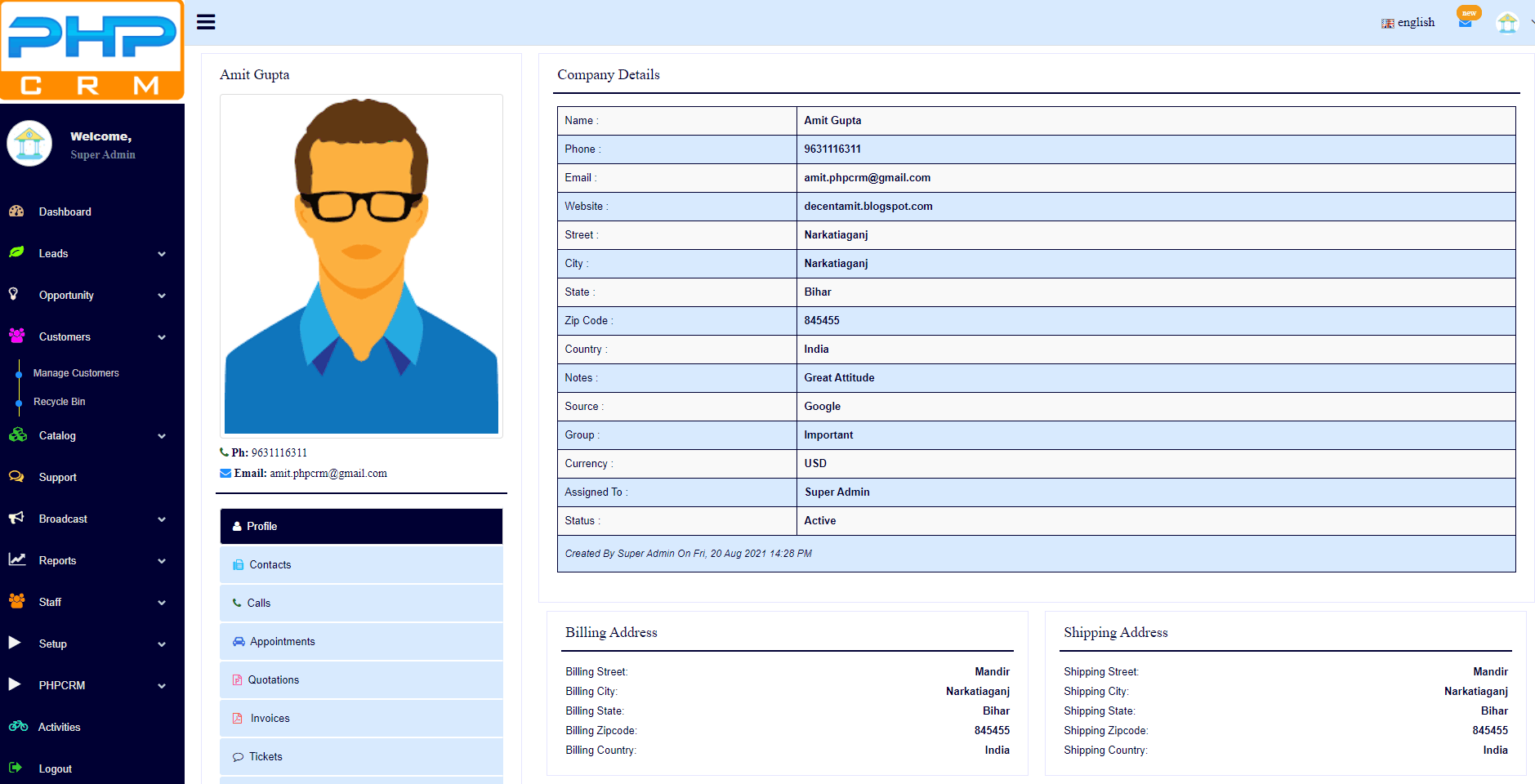The image size is (1535, 784).
Task: Expand the Staff menu chevron
Action: click(x=162, y=603)
